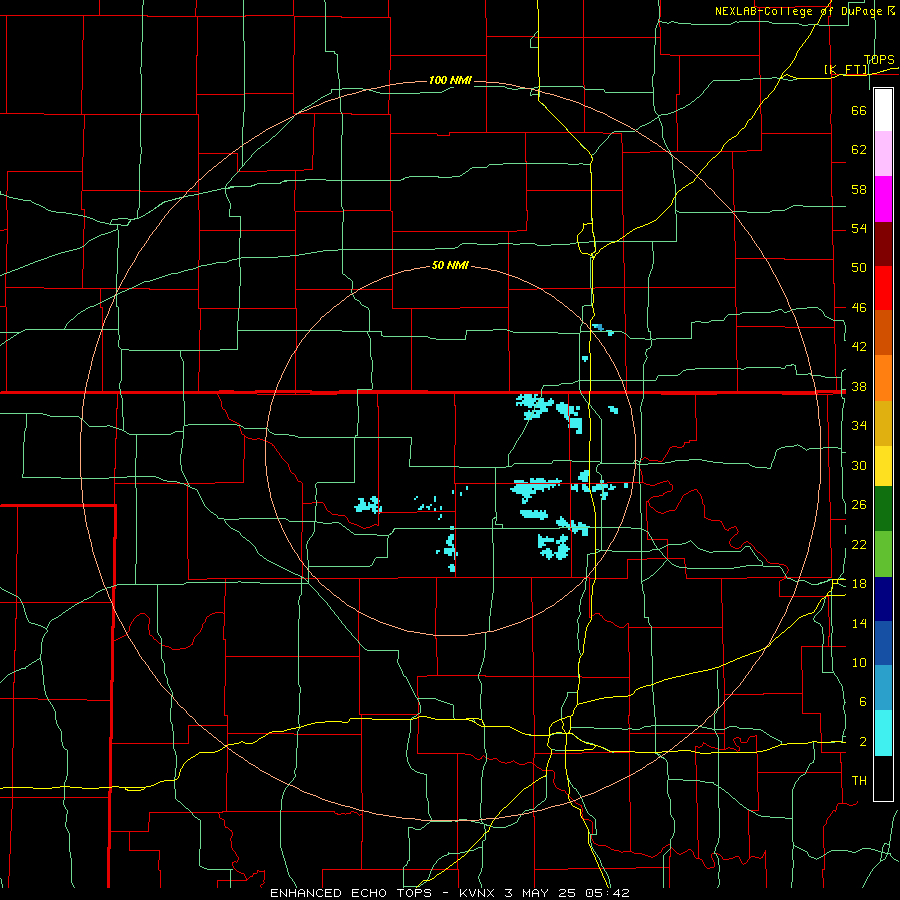Click the medium blue legend swatch
The image size is (900, 900).
click(883, 643)
